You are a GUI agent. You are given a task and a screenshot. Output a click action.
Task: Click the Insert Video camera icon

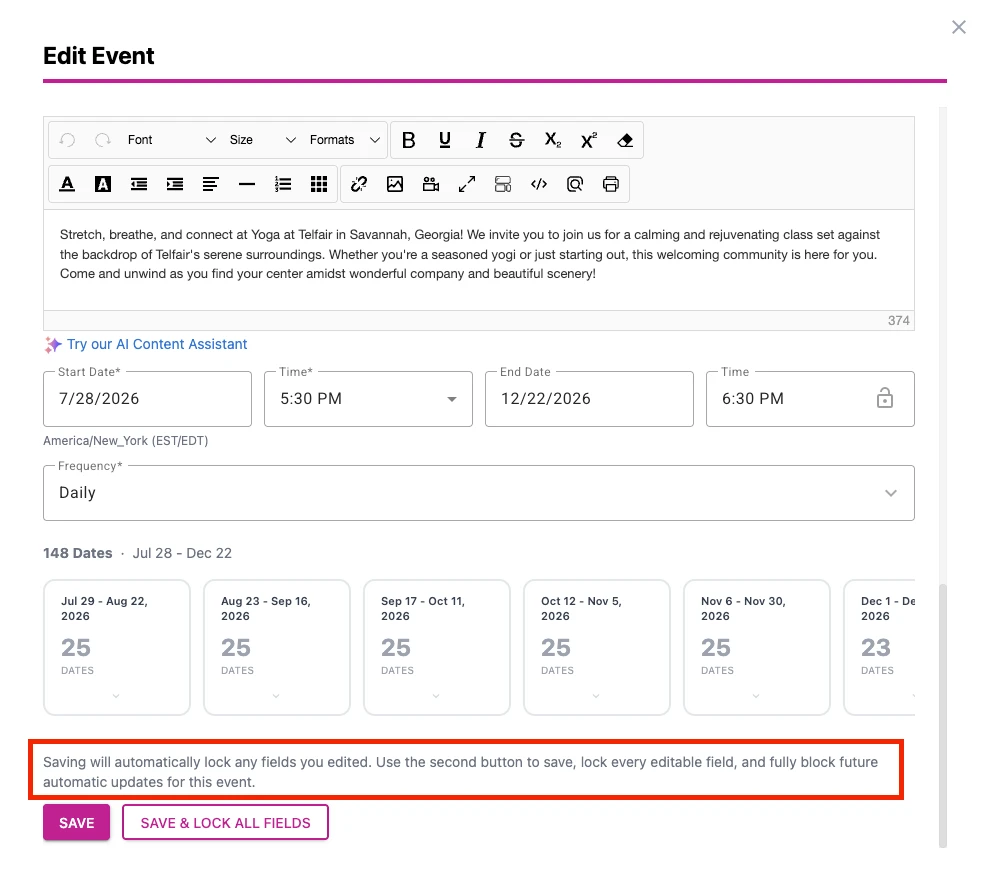(x=430, y=185)
